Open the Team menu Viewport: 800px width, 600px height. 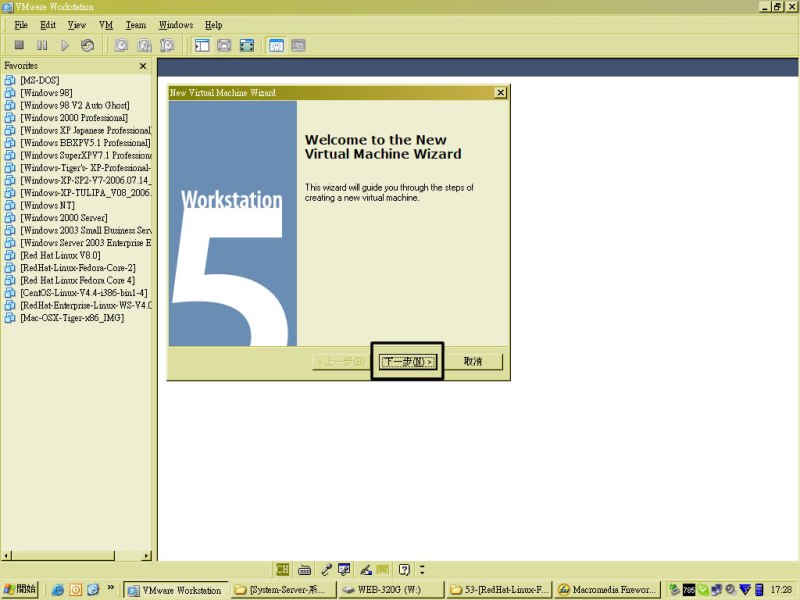[x=135, y=25]
